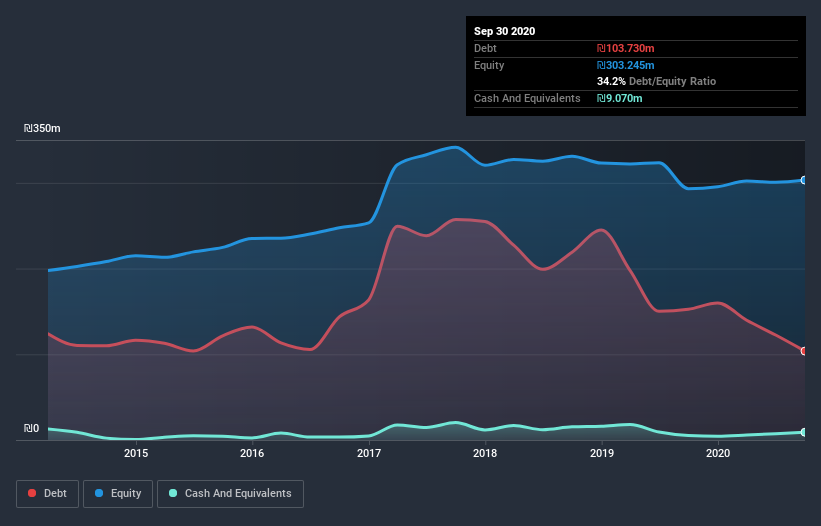Click the ₪350m y-axis label

pyautogui.click(x=42, y=129)
